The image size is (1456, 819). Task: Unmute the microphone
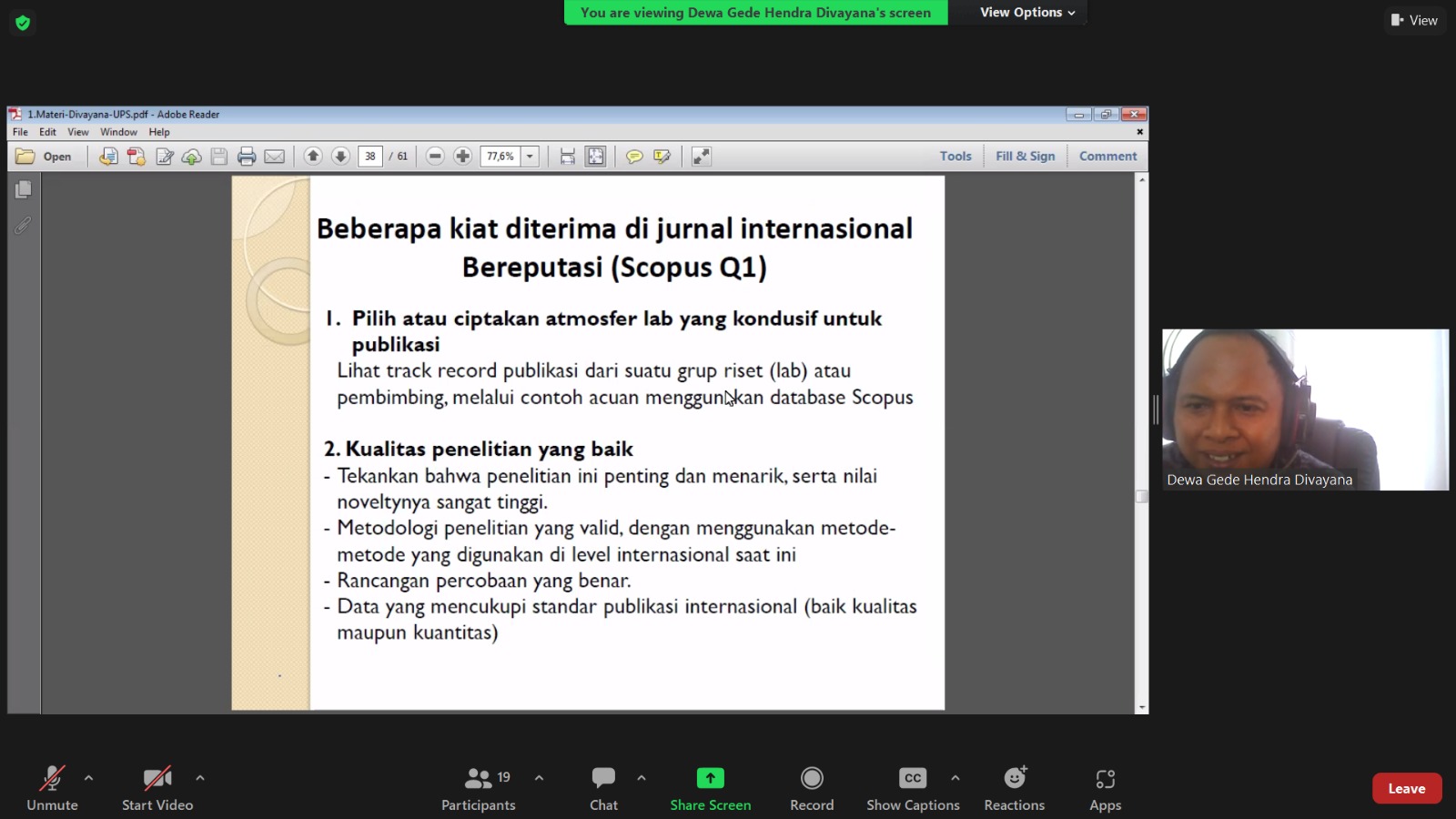pyautogui.click(x=52, y=788)
